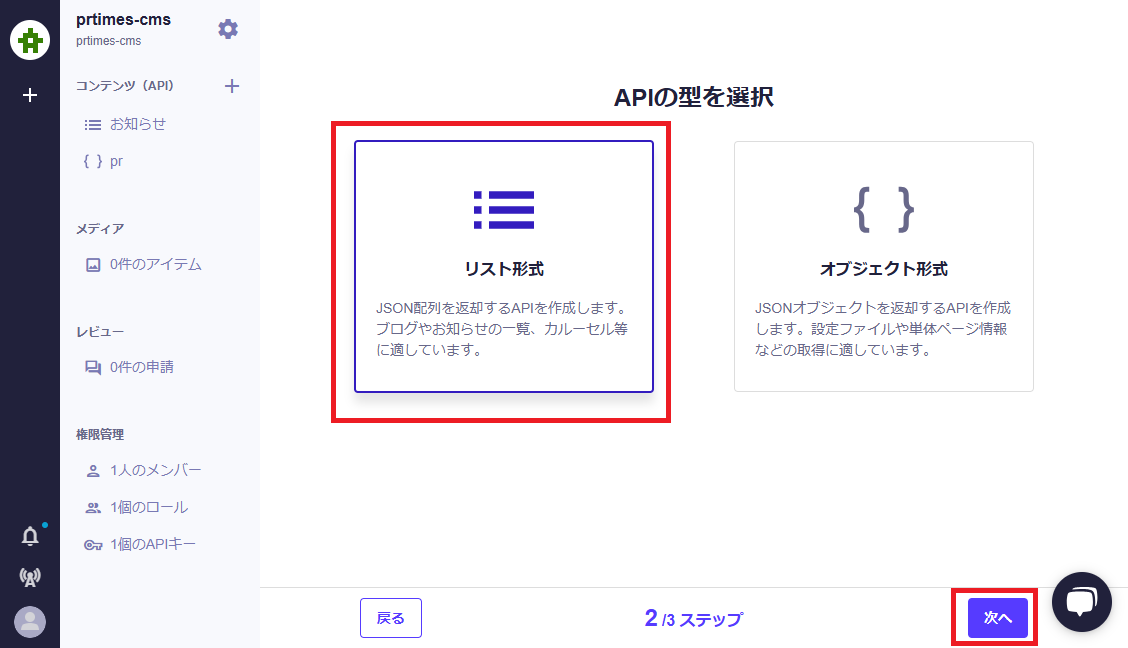The width and height of the screenshot is (1128, 648).
Task: Click the メディア section heading
Action: pos(100,229)
